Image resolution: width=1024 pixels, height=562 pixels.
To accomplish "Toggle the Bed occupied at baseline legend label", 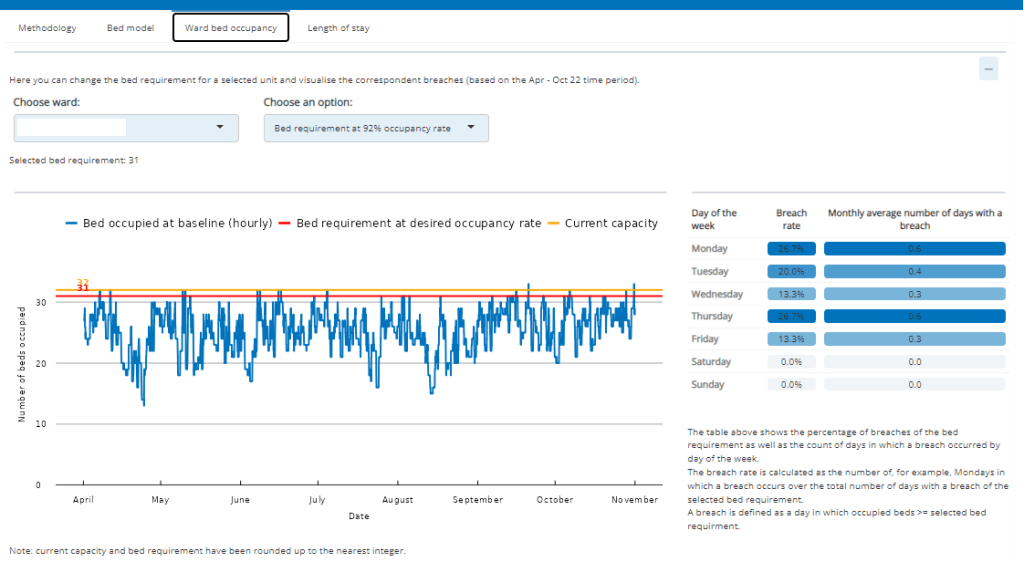I will pyautogui.click(x=177, y=223).
